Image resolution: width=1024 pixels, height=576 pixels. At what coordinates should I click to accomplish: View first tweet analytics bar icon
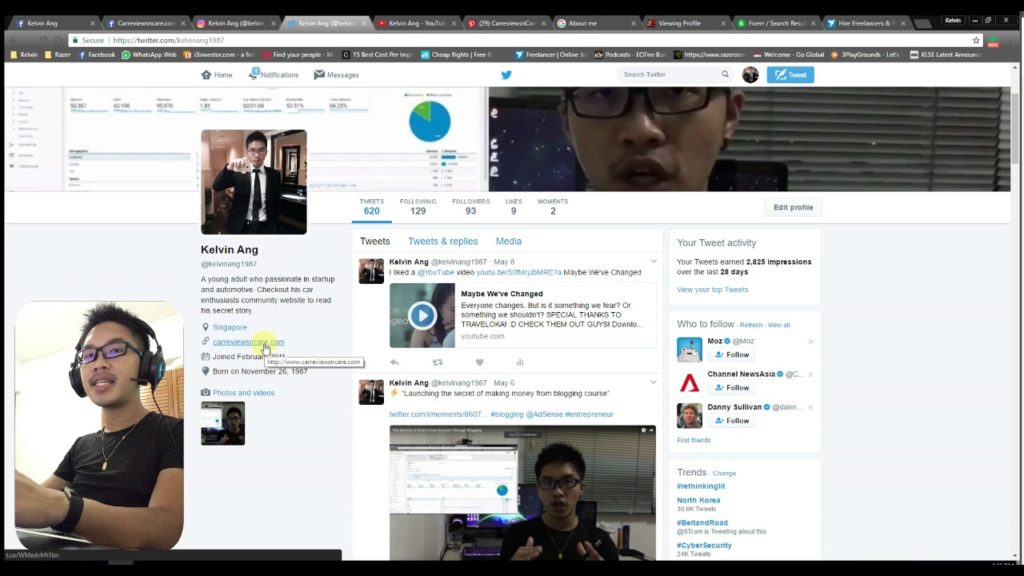(520, 362)
